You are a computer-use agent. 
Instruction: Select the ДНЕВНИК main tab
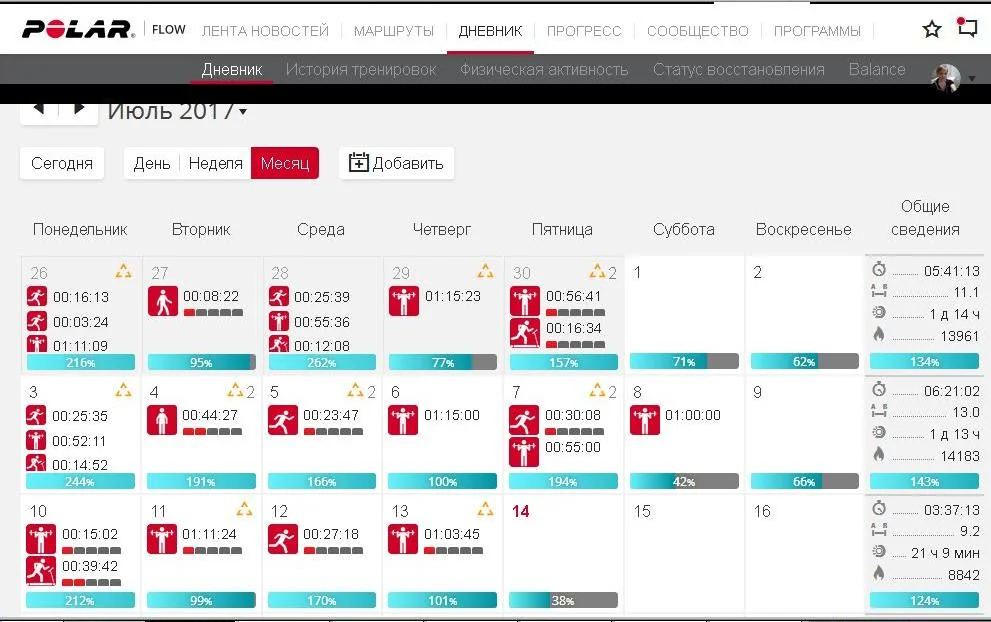pyautogui.click(x=490, y=31)
